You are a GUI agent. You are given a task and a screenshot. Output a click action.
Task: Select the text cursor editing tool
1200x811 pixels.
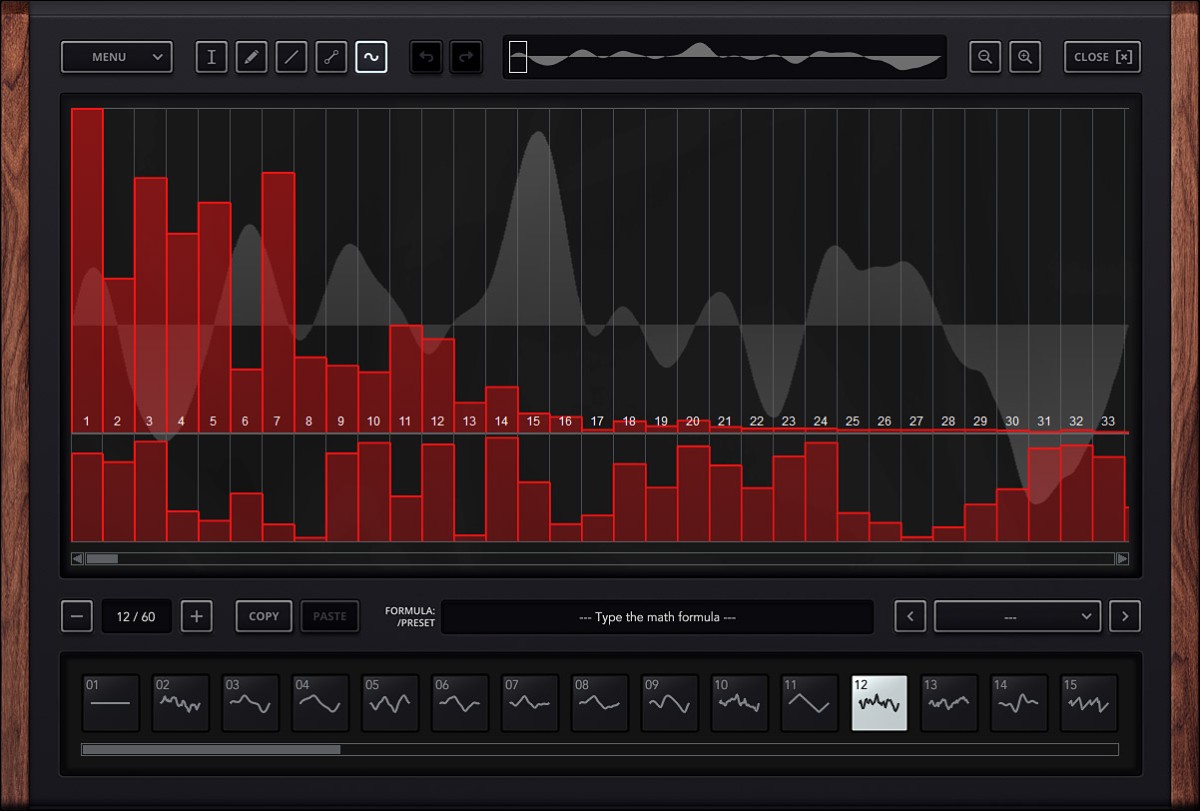211,57
